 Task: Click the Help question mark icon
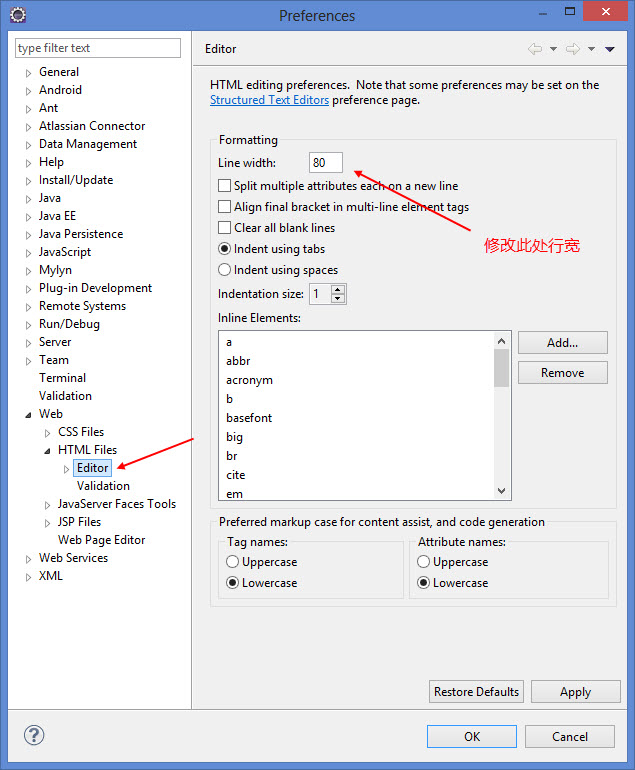34,736
